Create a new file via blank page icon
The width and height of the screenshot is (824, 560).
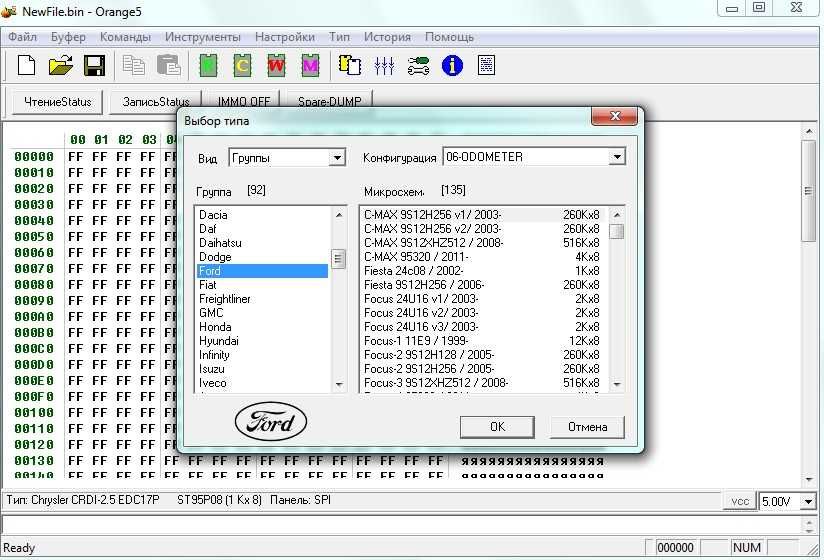26,66
